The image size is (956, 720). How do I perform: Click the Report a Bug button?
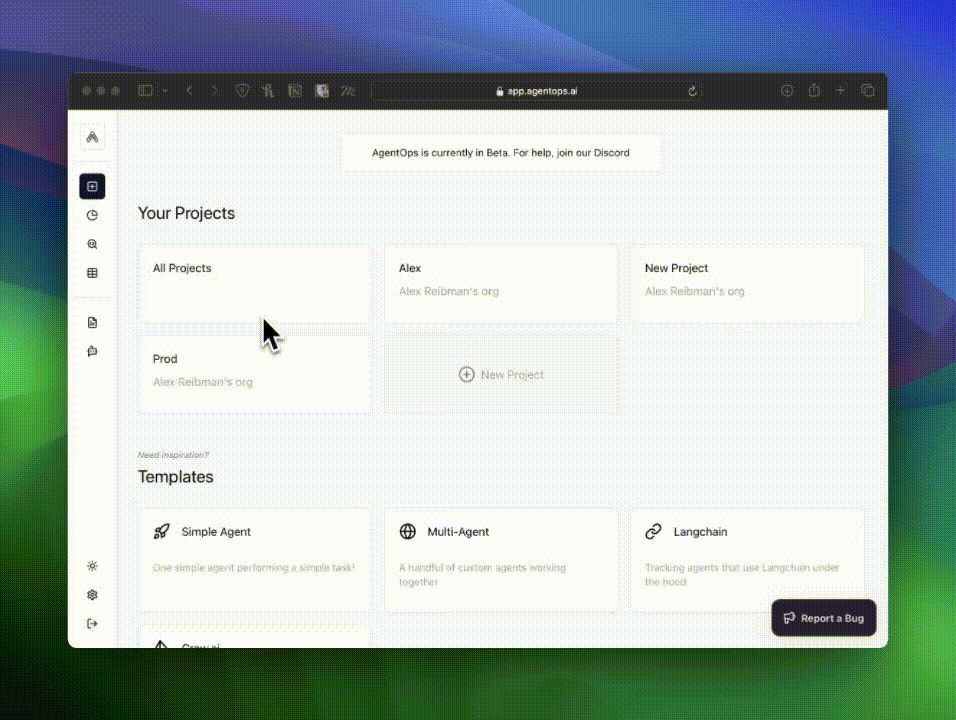(x=824, y=618)
